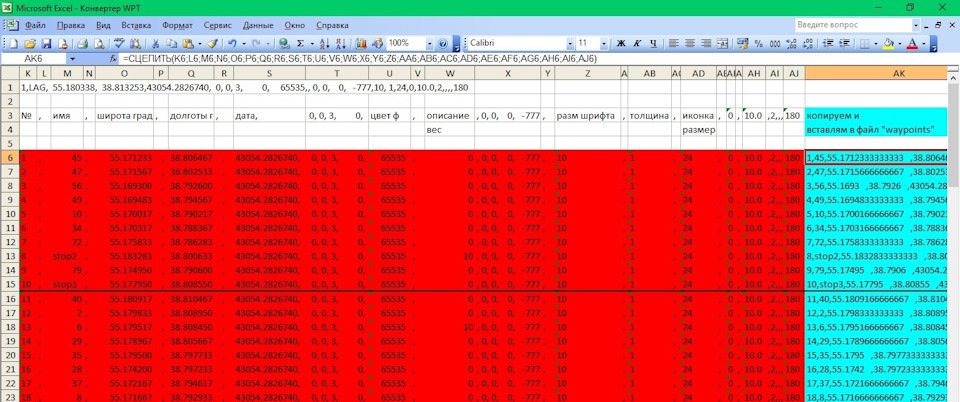Apply red font color button
This screenshot has height=402, width=960.
click(x=912, y=43)
